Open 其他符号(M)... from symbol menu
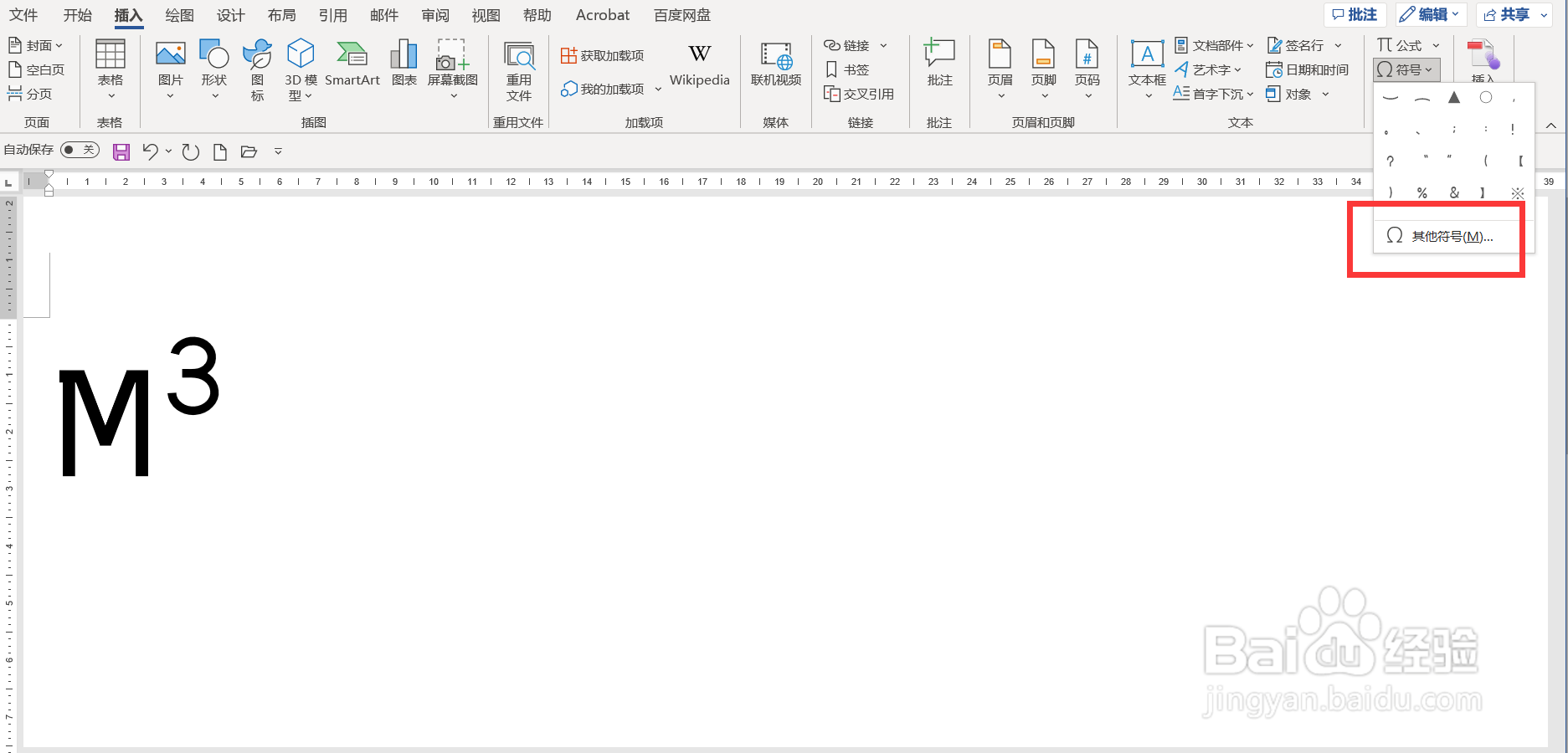 point(1453,236)
